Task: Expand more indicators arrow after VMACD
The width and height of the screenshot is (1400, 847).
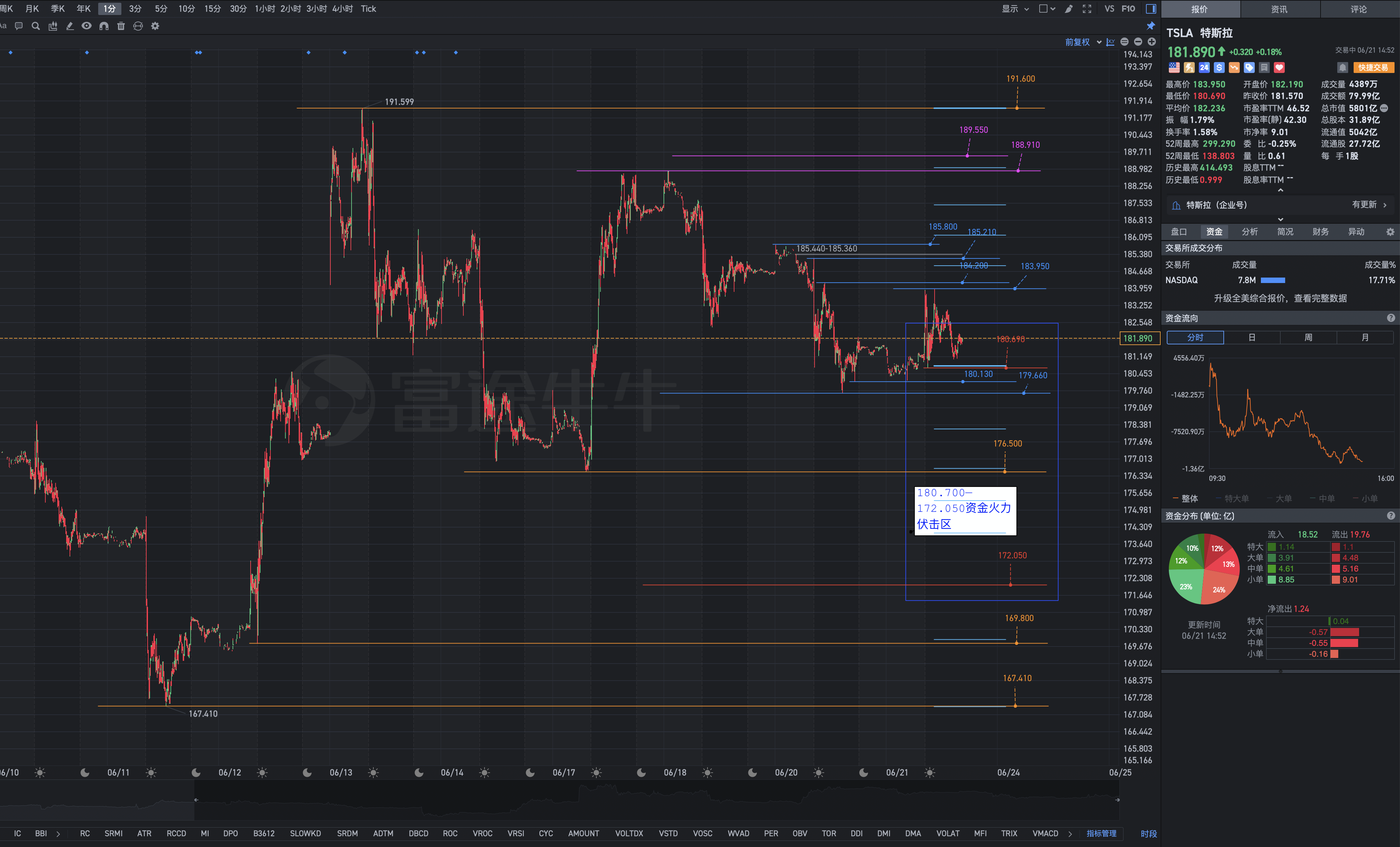Action: 1070,834
